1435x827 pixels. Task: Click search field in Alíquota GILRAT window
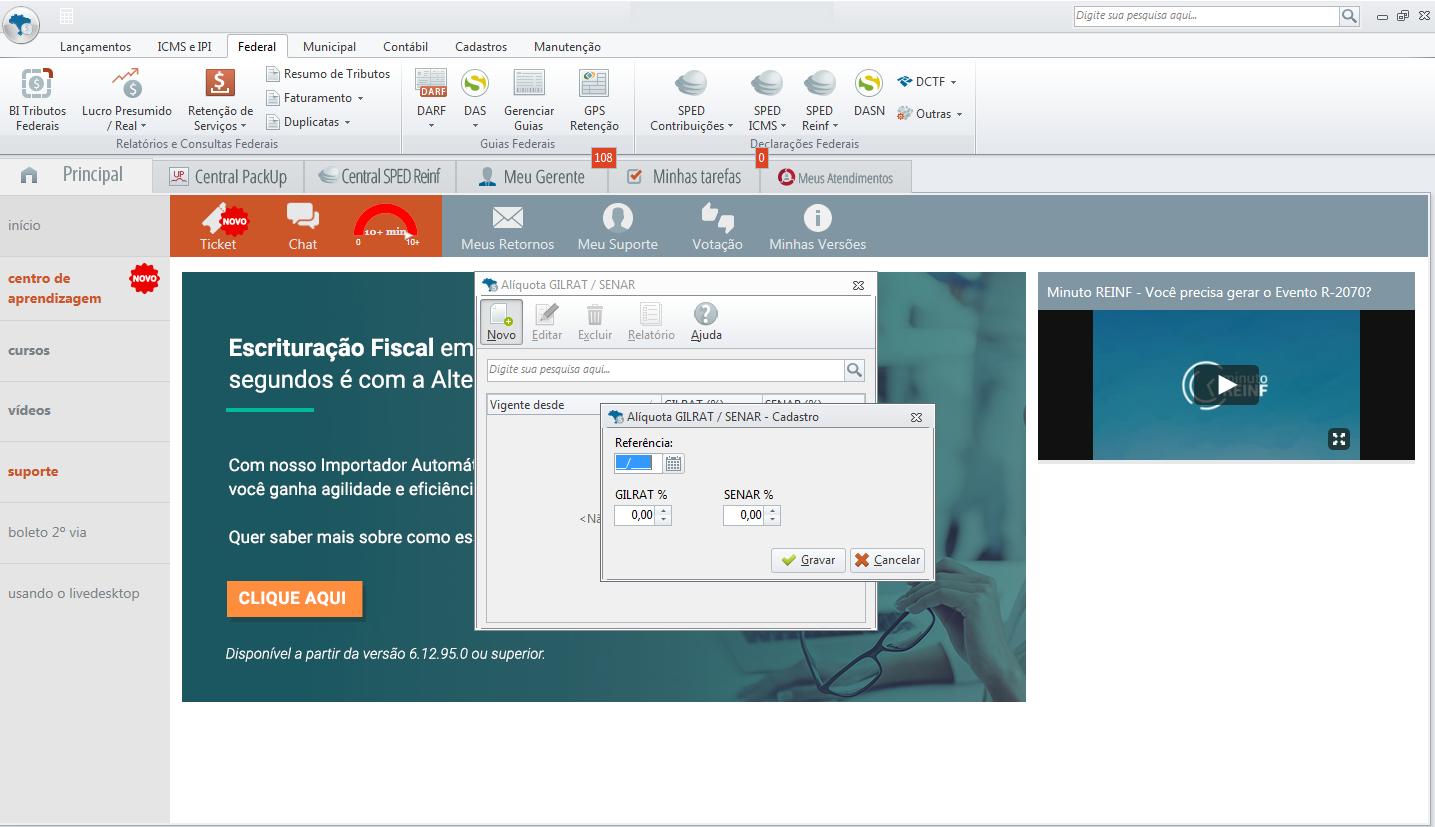tap(665, 370)
